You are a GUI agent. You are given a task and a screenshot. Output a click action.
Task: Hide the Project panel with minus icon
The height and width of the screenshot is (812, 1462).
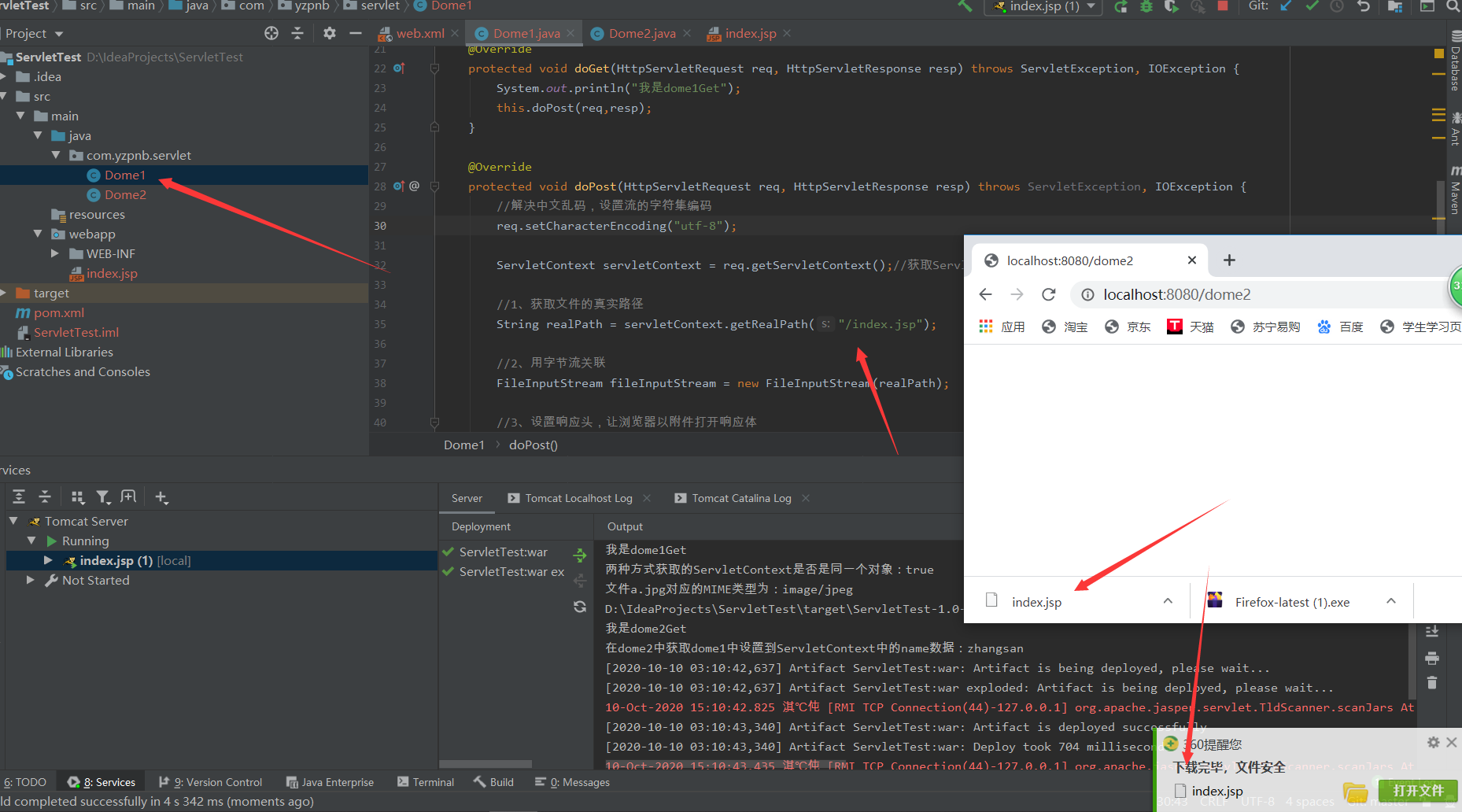point(356,33)
